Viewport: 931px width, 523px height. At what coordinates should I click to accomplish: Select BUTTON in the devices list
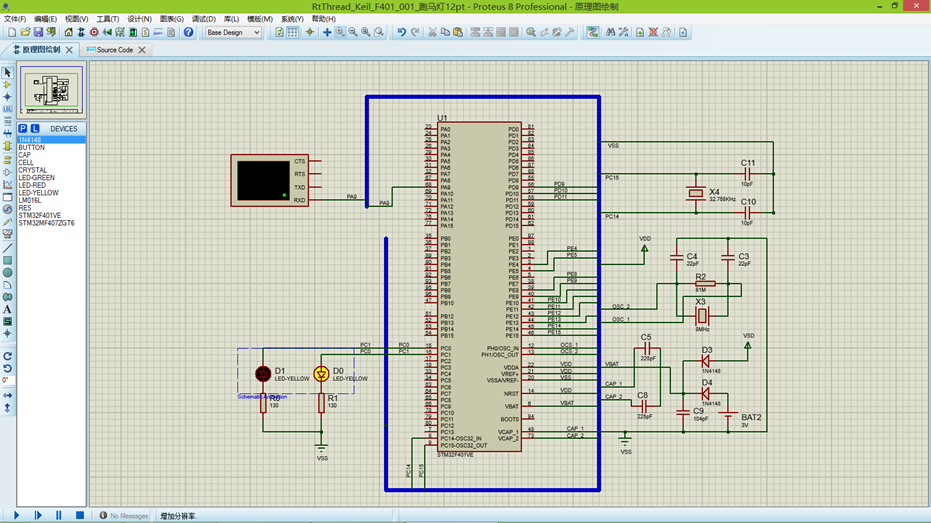pyautogui.click(x=51, y=147)
